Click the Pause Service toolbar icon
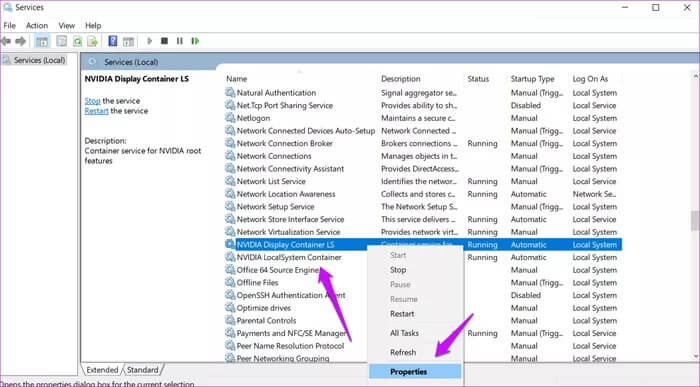This screenshot has height=387, width=700. coord(179,41)
